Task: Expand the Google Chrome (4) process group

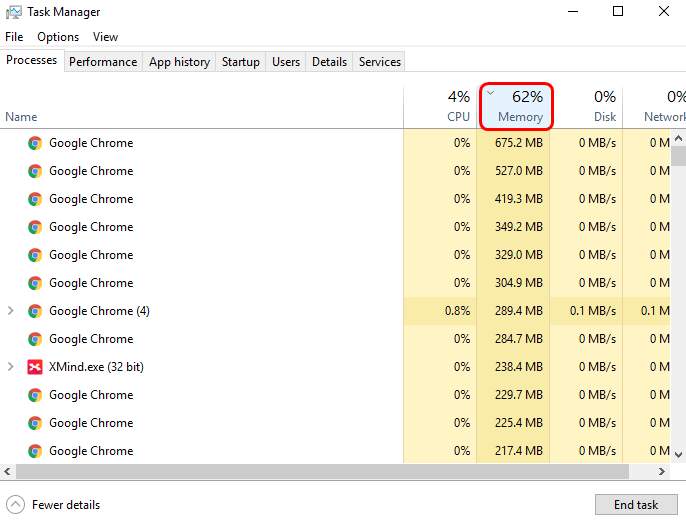Action: [x=10, y=311]
